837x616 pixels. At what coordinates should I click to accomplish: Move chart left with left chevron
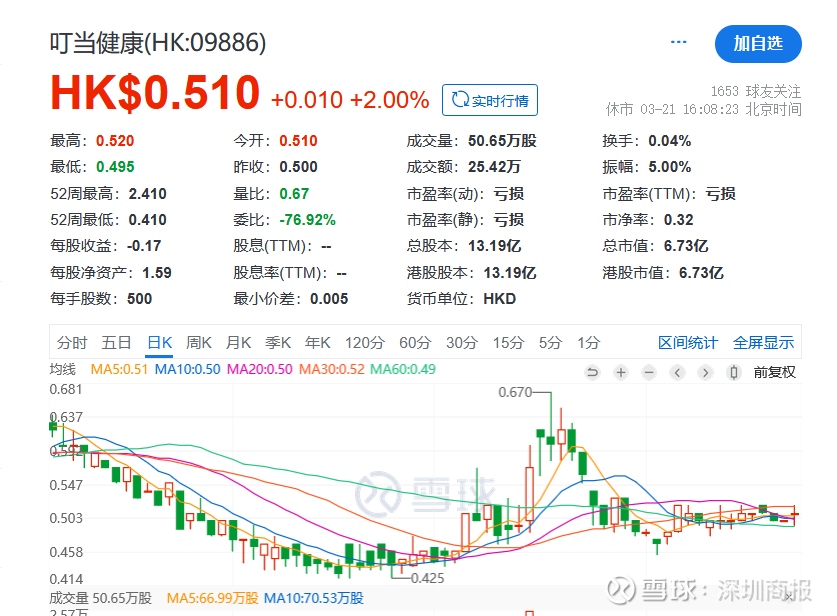(677, 372)
